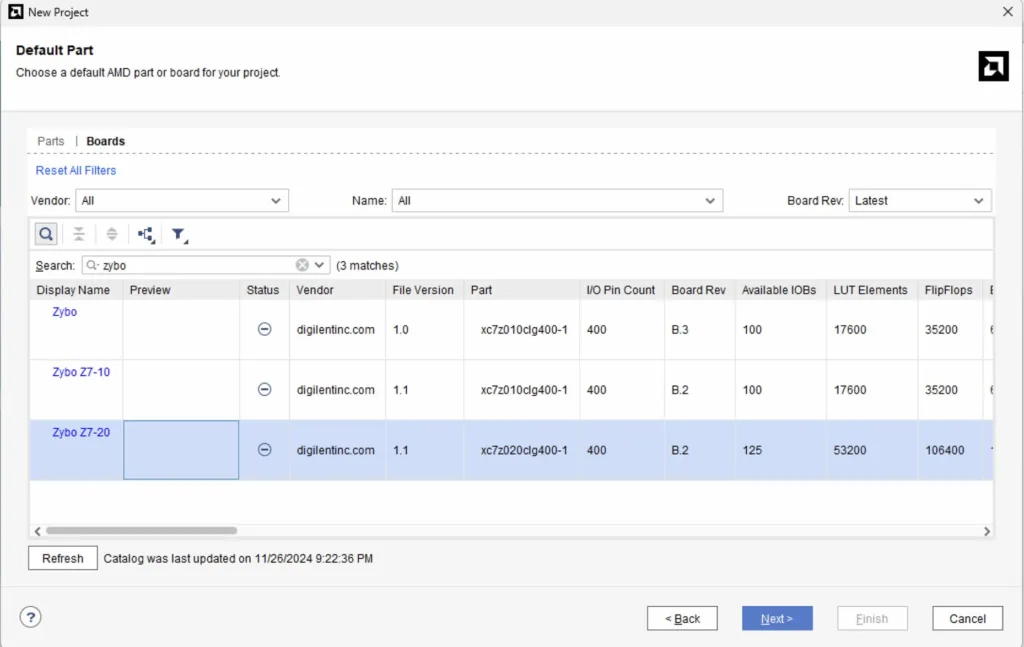
Task: Click the status icon for Zybo Z7-20
Action: coord(265,450)
